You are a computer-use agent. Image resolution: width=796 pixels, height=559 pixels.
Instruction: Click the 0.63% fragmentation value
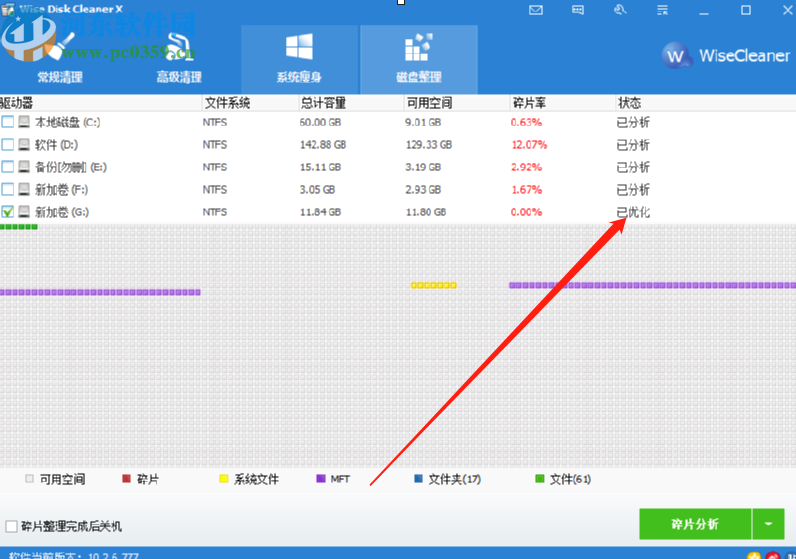tap(526, 122)
